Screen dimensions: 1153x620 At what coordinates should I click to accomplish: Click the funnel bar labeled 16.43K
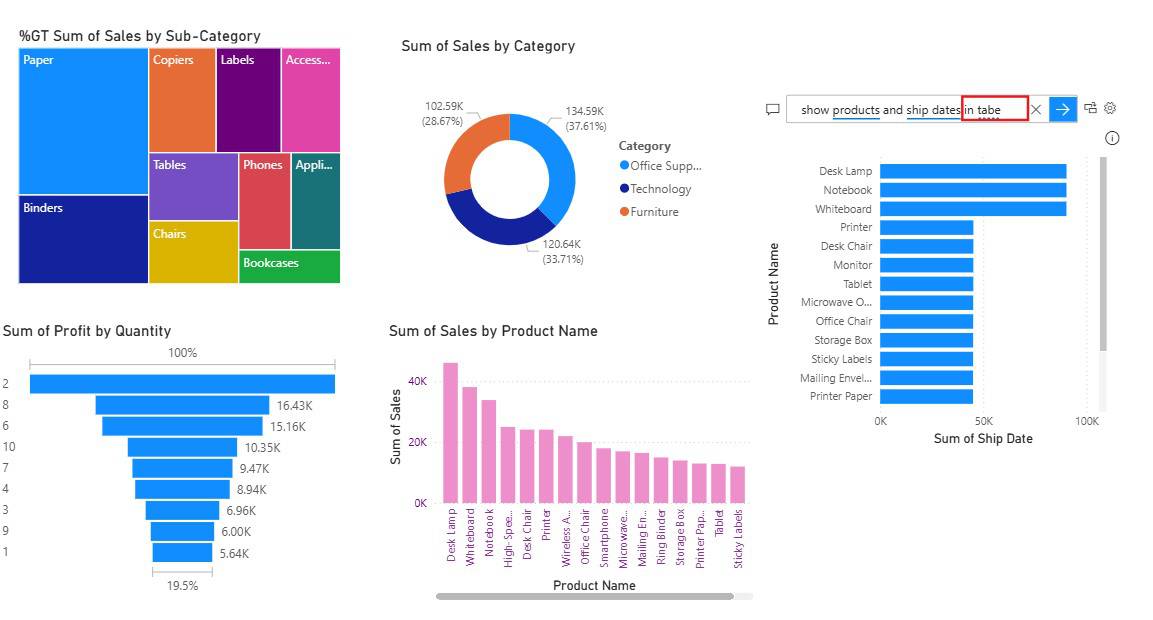(182, 405)
